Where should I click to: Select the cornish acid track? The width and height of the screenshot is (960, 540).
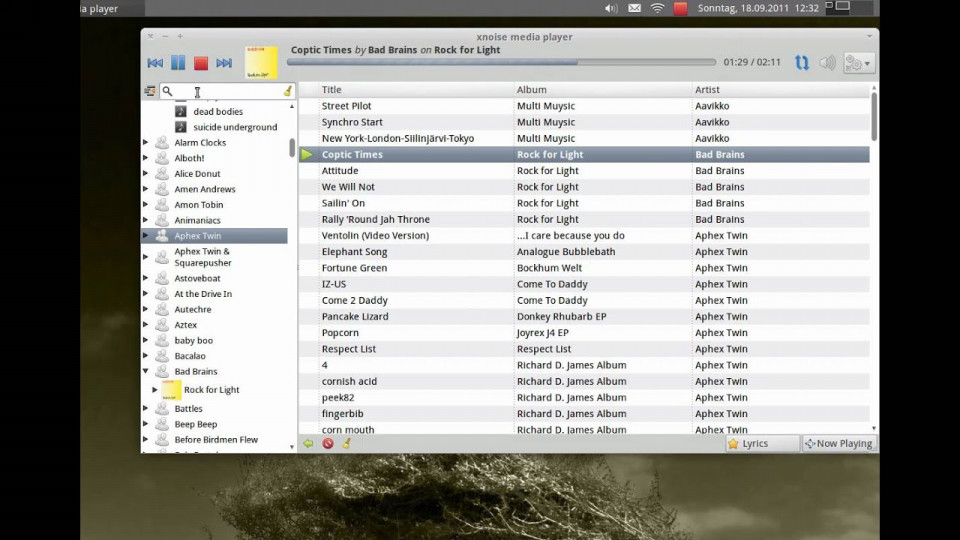coord(584,381)
